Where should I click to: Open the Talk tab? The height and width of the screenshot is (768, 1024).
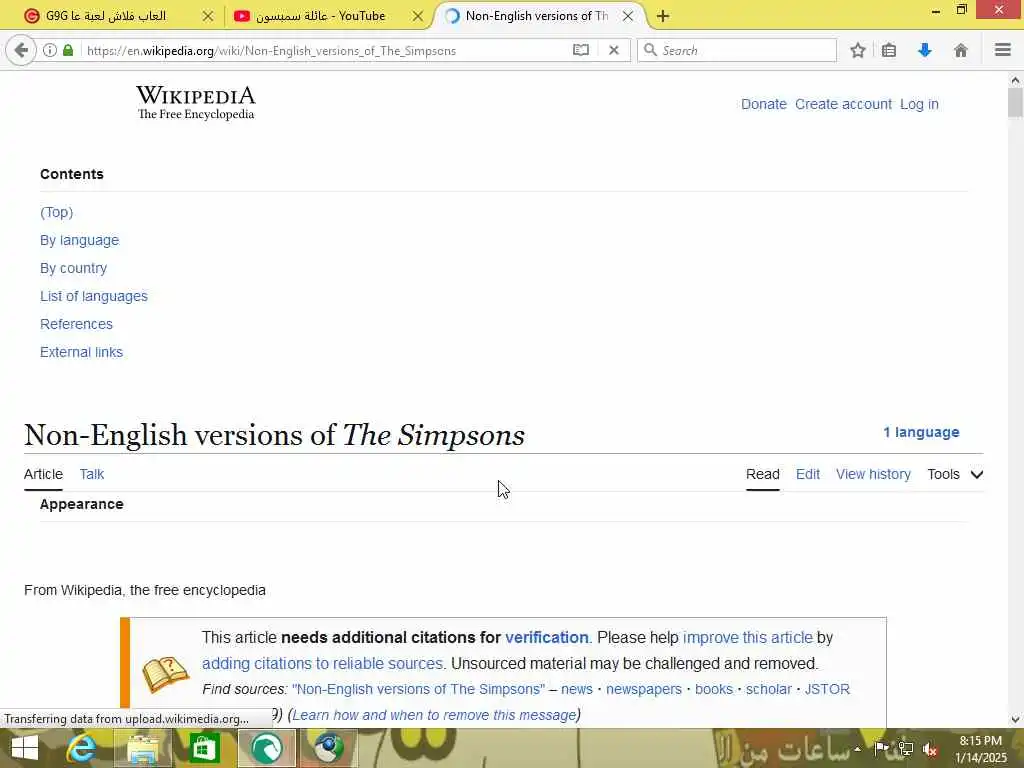[92, 474]
